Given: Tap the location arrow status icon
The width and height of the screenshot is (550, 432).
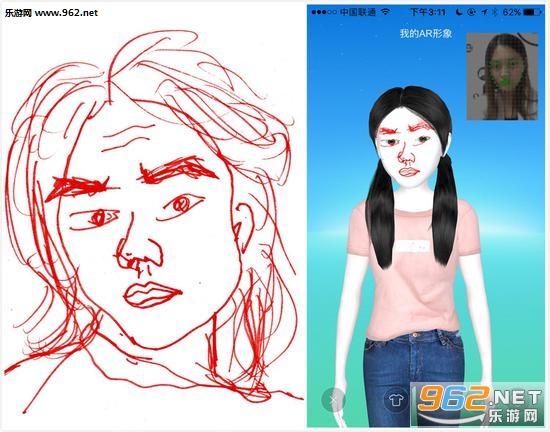Looking at the screenshot, I should click(x=485, y=12).
